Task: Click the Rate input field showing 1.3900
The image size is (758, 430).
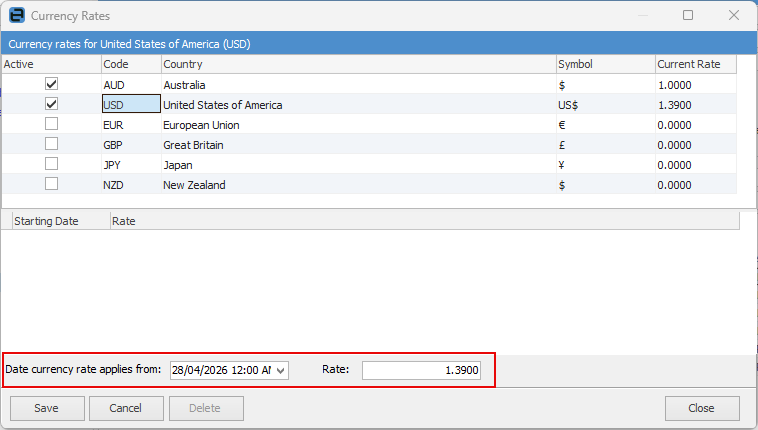Action: coord(421,371)
